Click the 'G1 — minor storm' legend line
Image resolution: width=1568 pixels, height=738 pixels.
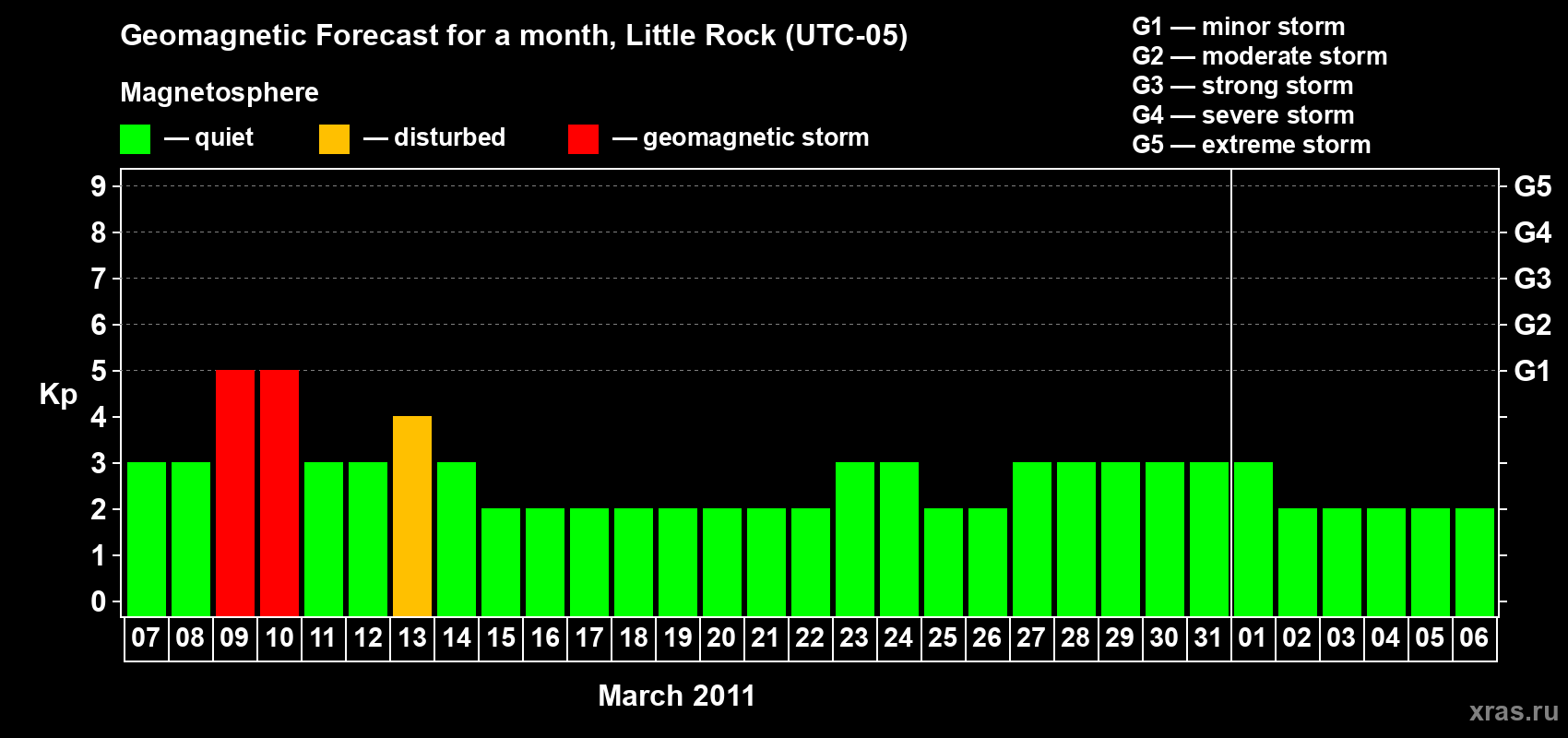pyautogui.click(x=1239, y=27)
